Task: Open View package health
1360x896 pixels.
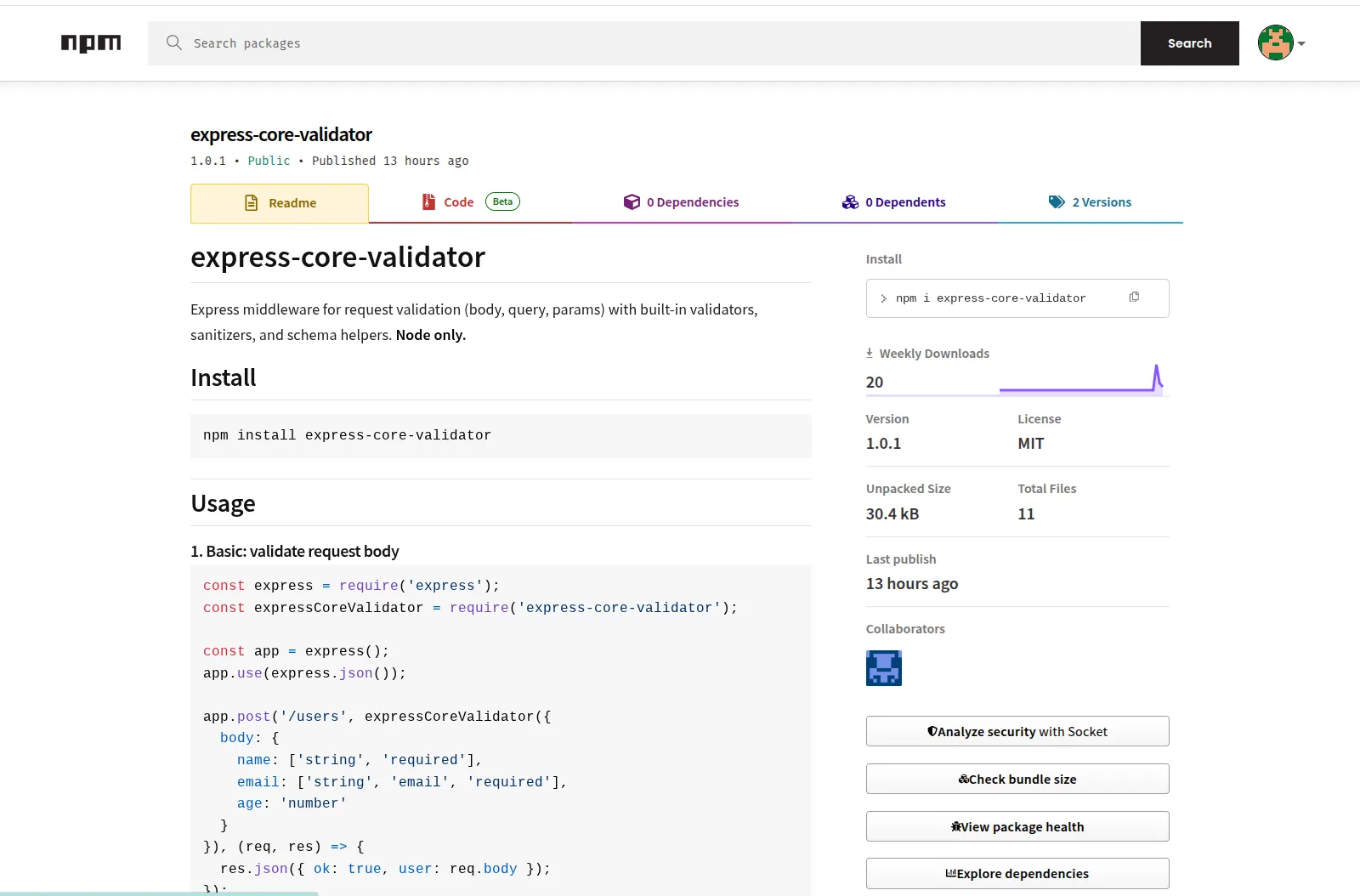Action: coord(1017,826)
